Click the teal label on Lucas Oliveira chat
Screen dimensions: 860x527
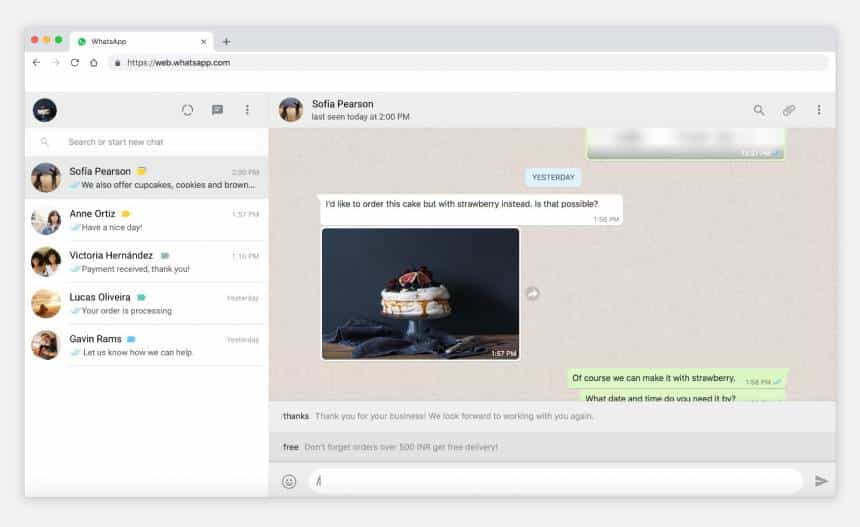pos(141,297)
